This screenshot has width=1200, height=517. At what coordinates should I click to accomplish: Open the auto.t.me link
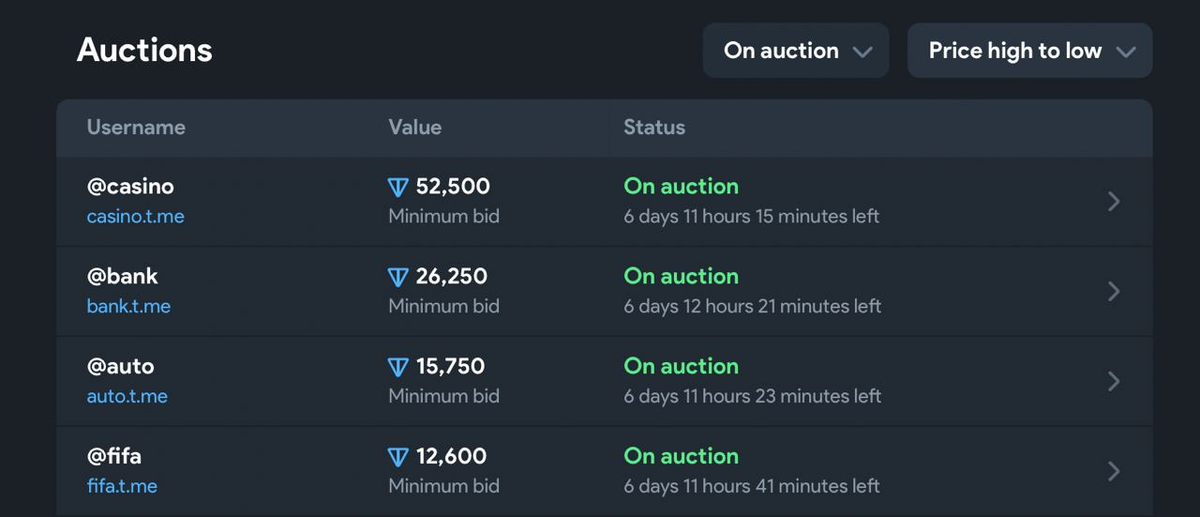tap(127, 396)
